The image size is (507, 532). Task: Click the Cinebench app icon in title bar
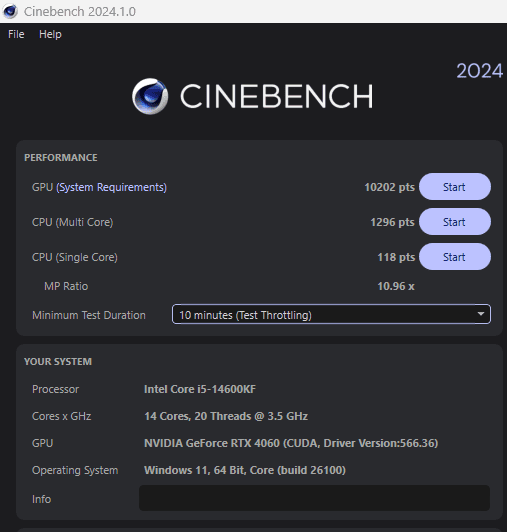coord(10,11)
